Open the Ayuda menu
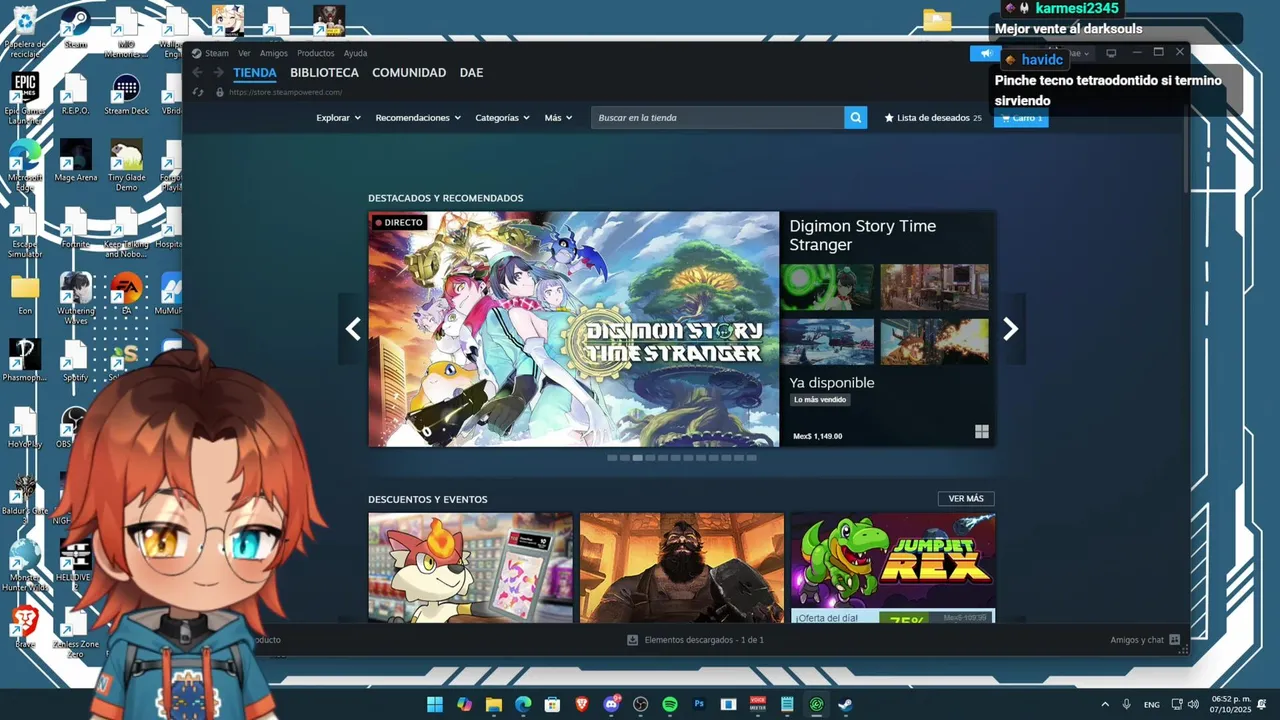Image resolution: width=1280 pixels, height=720 pixels. pos(355,53)
